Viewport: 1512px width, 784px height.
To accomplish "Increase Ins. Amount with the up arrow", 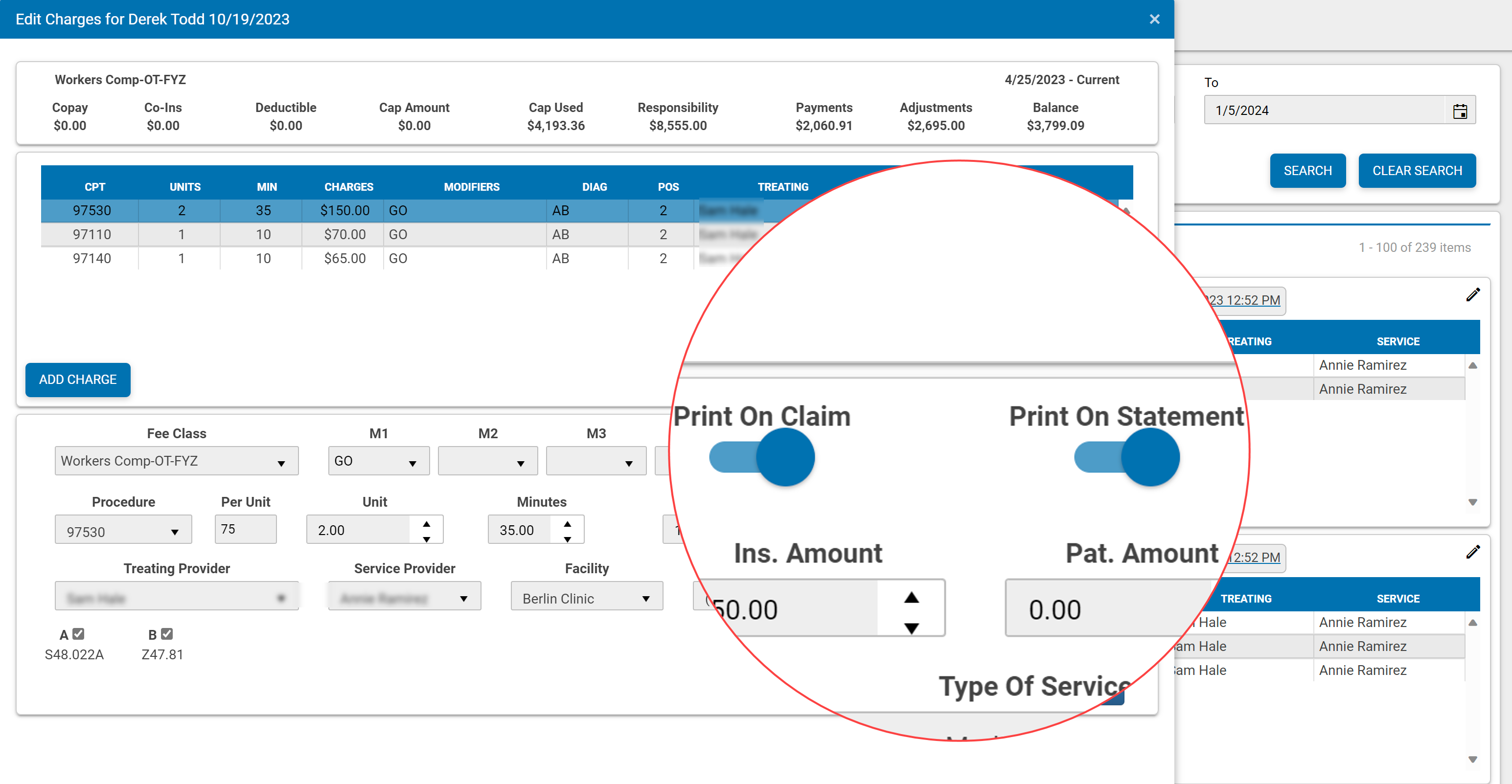I will [911, 596].
